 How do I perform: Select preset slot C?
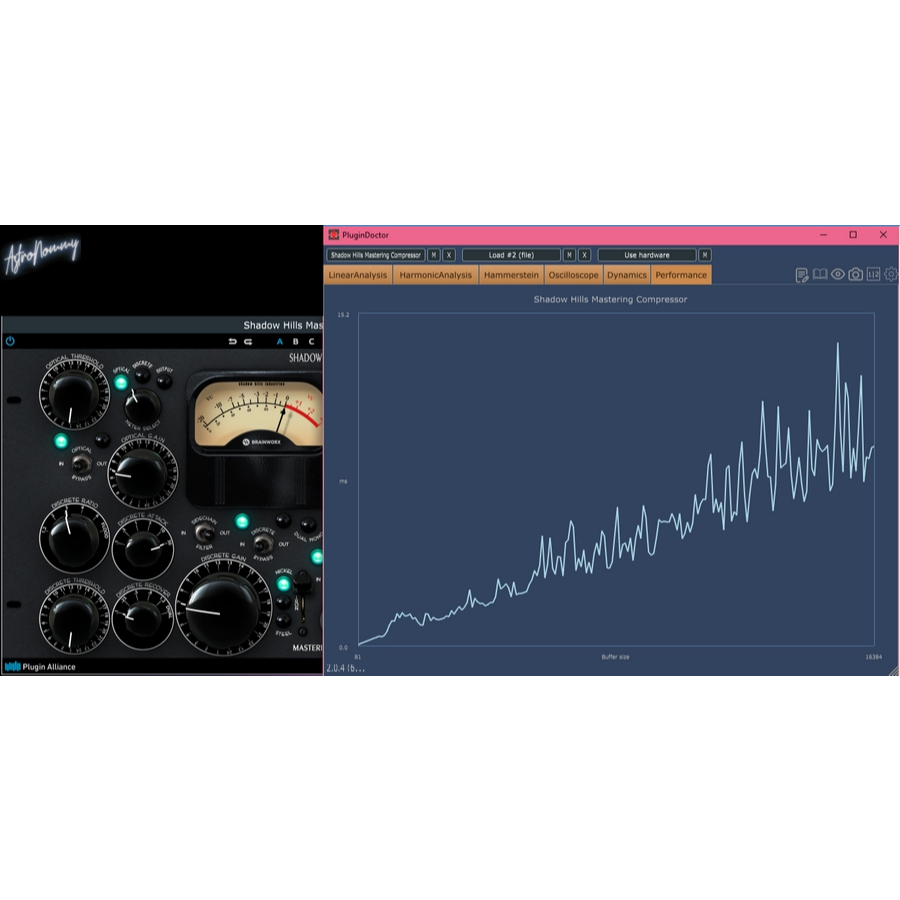click(x=311, y=342)
